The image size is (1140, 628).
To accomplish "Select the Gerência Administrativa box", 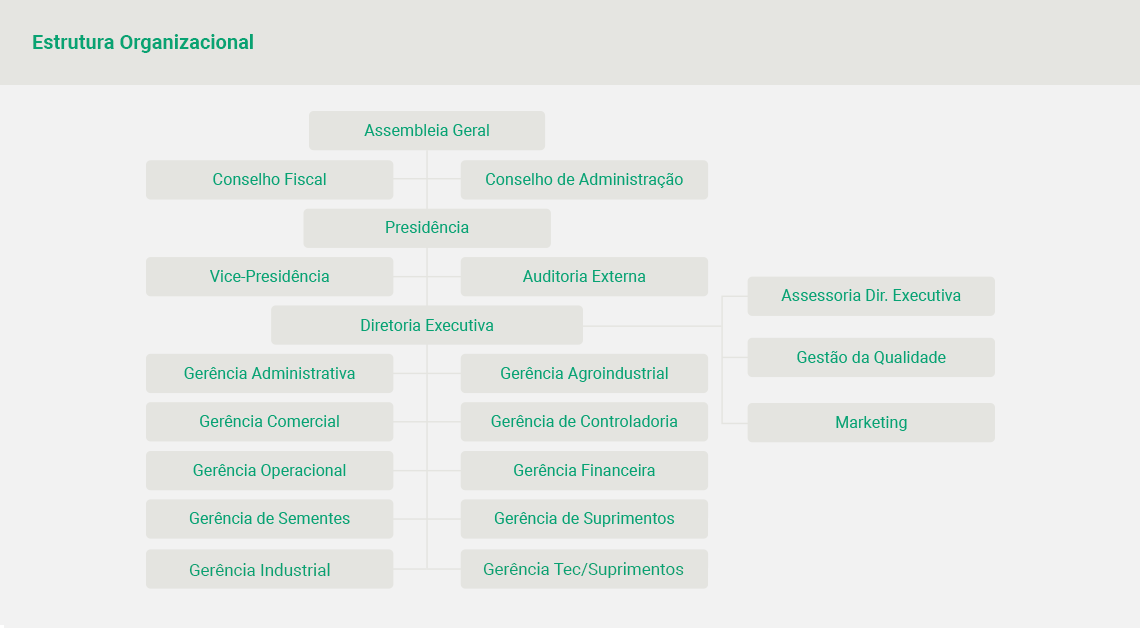I will coord(270,374).
